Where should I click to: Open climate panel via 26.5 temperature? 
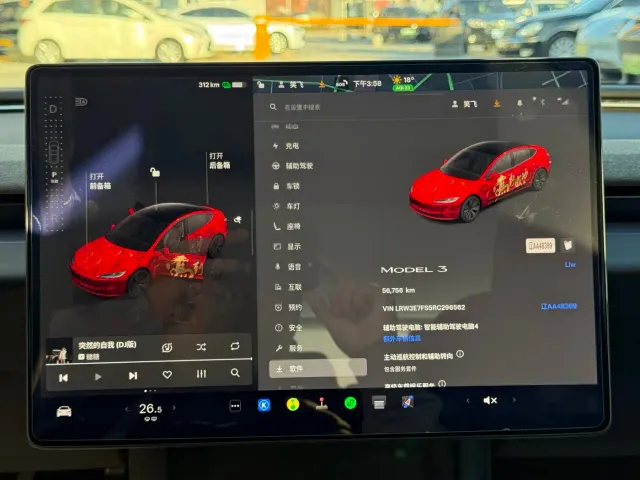pos(150,409)
